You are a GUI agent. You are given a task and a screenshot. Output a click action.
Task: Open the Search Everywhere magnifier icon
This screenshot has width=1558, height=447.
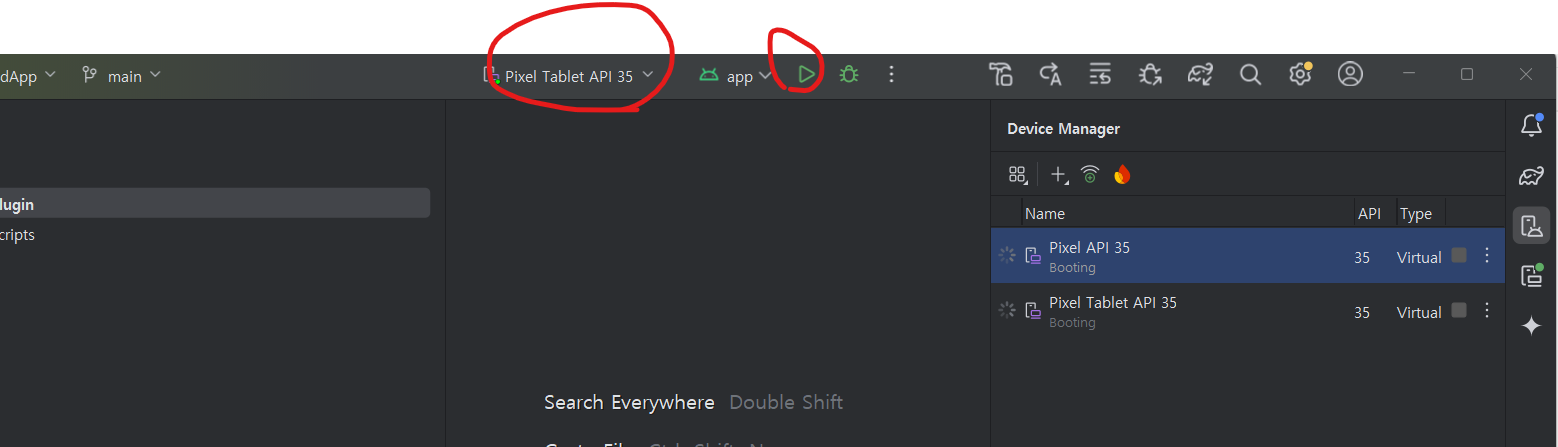[x=1250, y=74]
